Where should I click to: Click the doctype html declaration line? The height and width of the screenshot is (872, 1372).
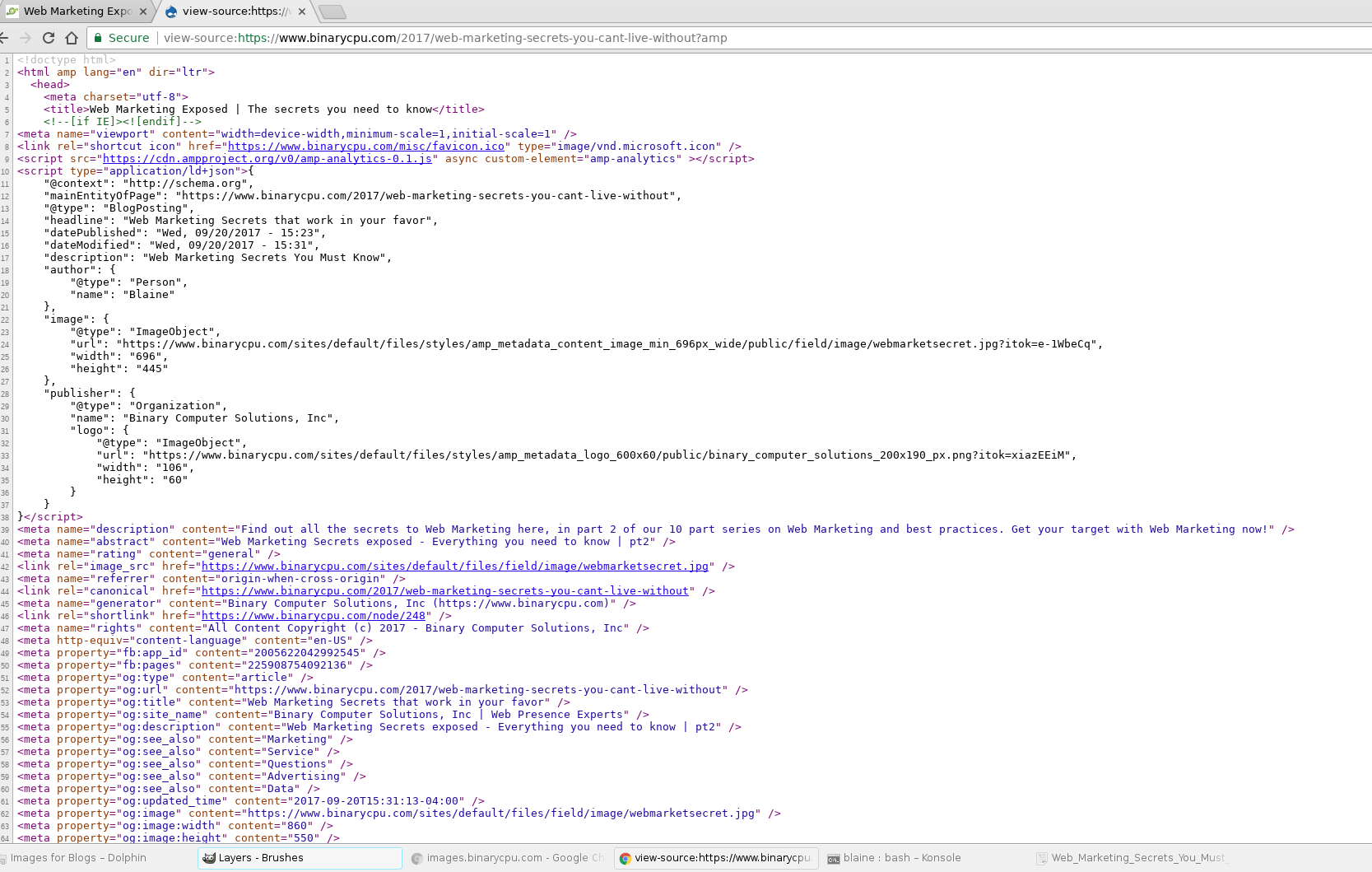pyautogui.click(x=67, y=60)
